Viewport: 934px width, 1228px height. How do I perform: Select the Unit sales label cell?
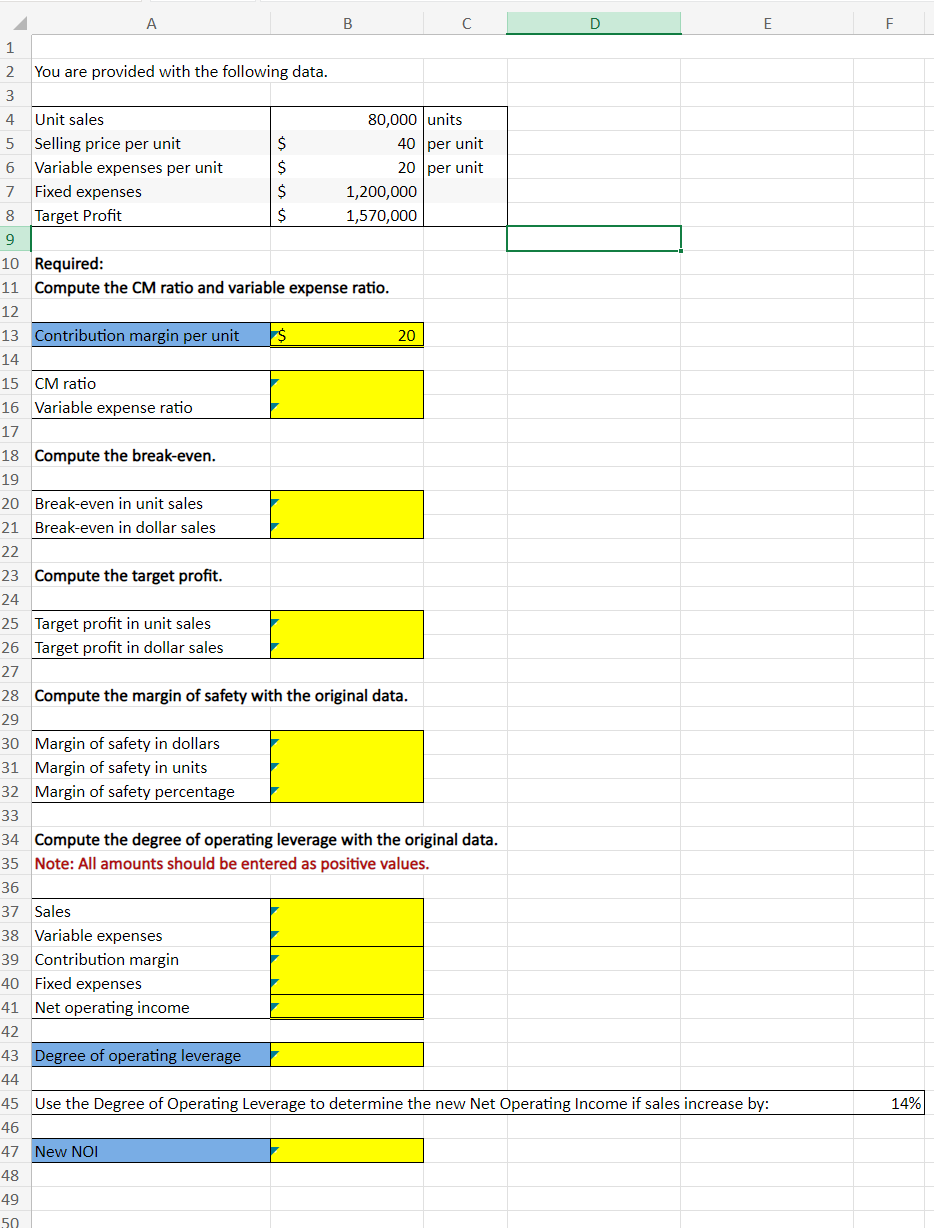tap(151, 119)
